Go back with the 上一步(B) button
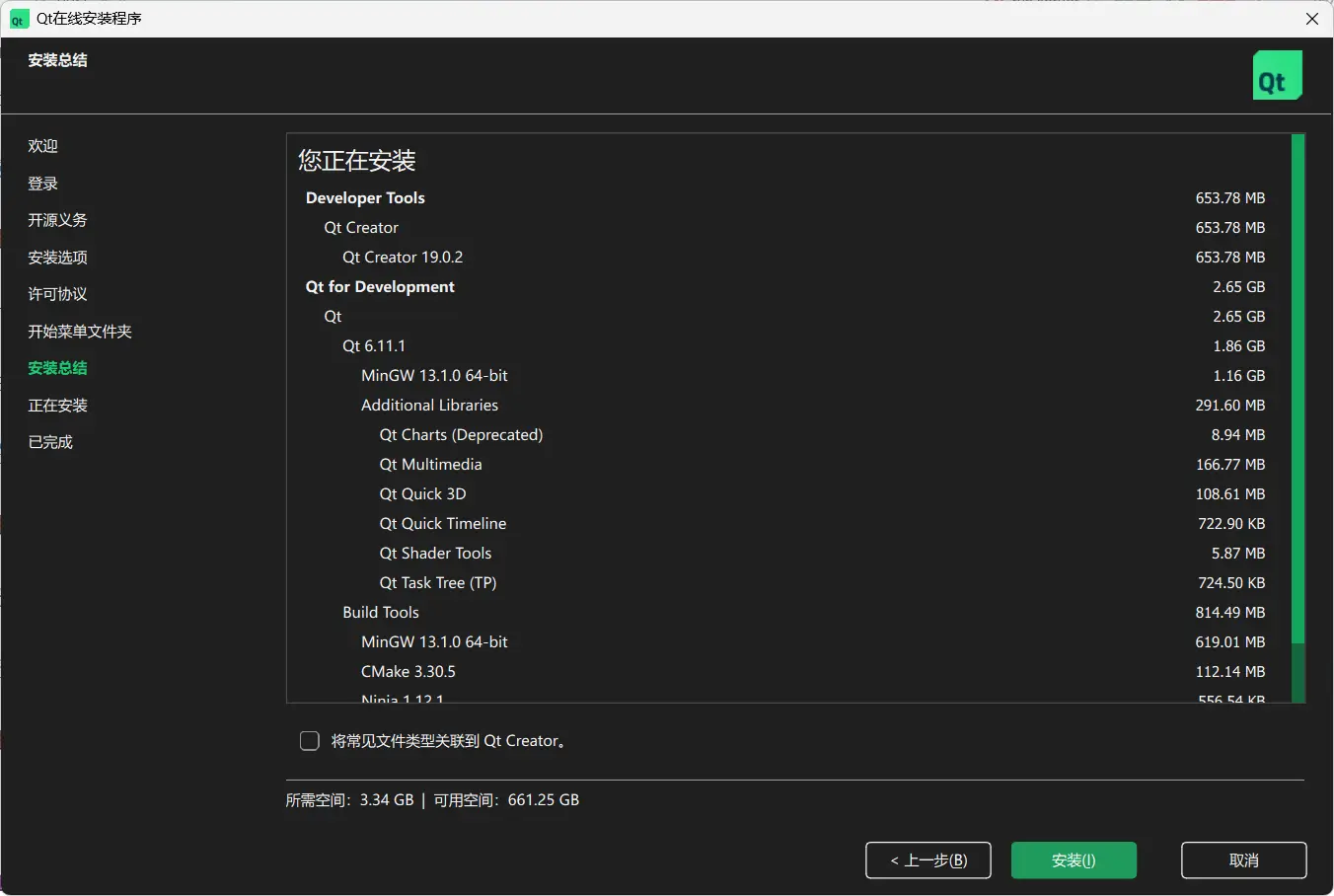 point(928,860)
